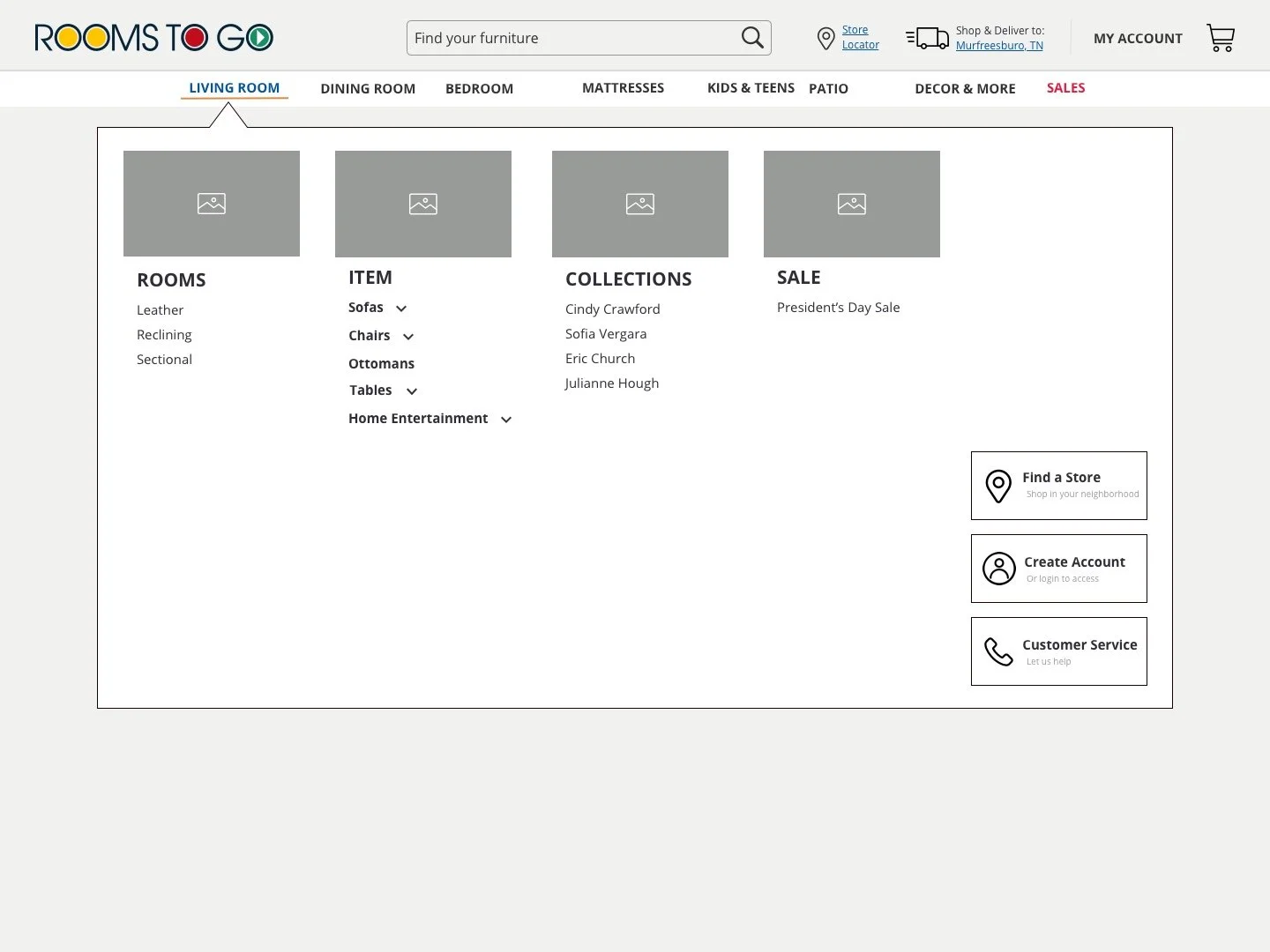1270x952 pixels.
Task: Focus the Find your furniture search field
Action: click(589, 38)
